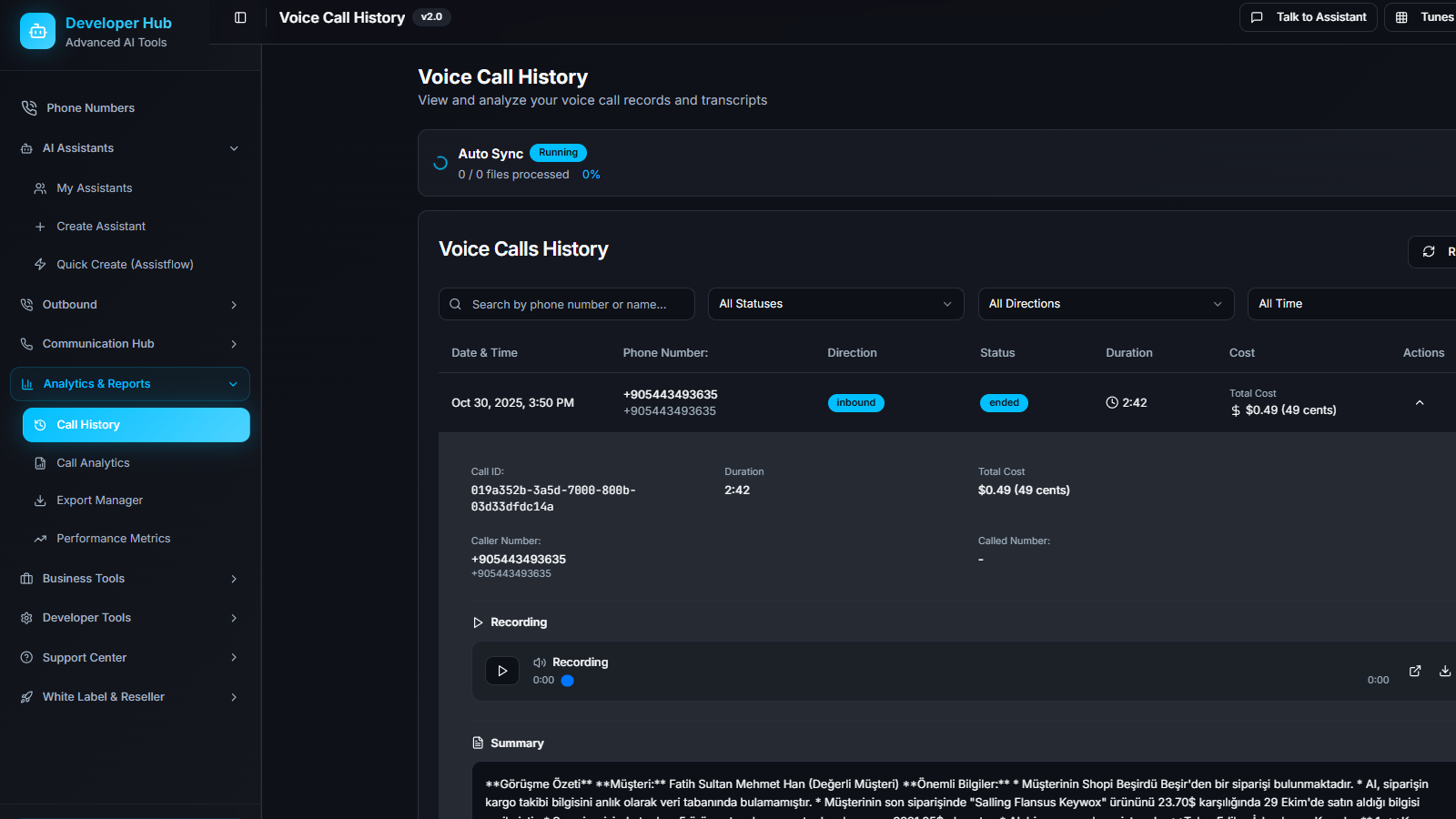Open the All Statuses dropdown
This screenshot has width=1456, height=819.
click(x=836, y=304)
